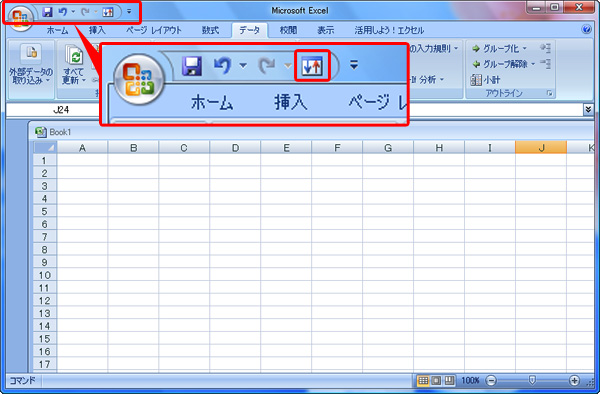Image resolution: width=600 pixels, height=394 pixels.
Task: Click the Select All corner button
Action: point(45,147)
